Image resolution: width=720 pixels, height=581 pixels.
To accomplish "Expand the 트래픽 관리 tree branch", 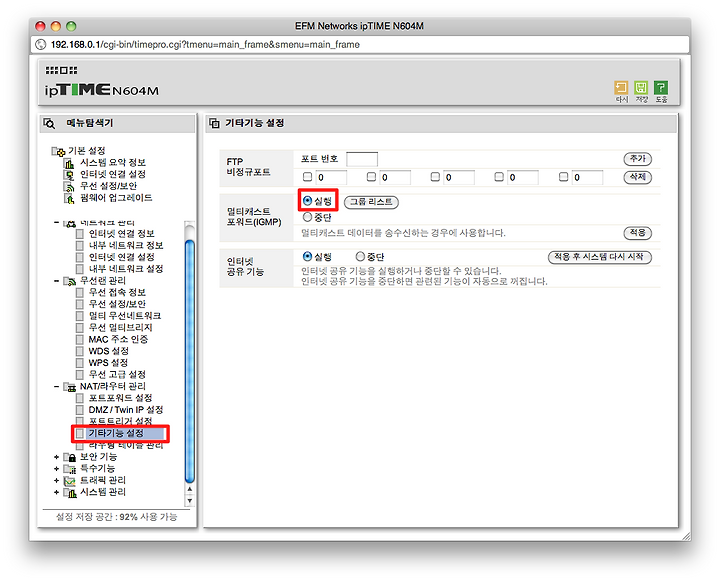I will (x=56, y=480).
